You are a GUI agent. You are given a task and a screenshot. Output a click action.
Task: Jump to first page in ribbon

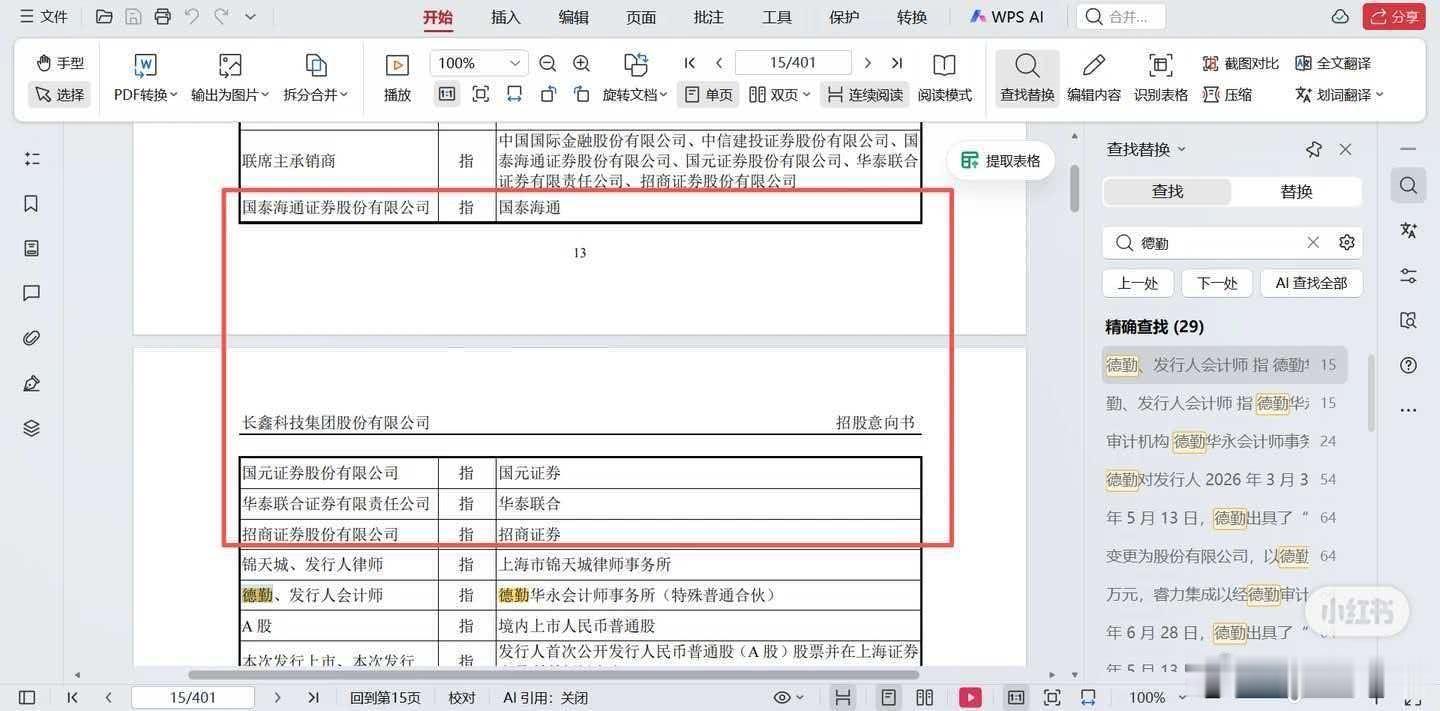tap(690, 63)
